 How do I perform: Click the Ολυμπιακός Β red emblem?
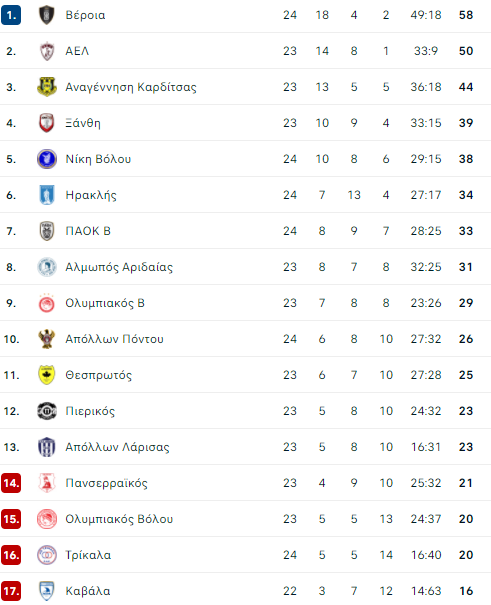pos(47,303)
